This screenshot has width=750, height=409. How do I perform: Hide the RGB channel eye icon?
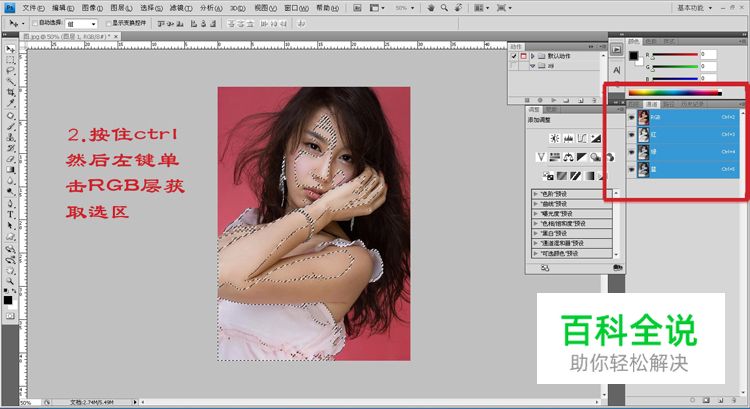point(629,116)
